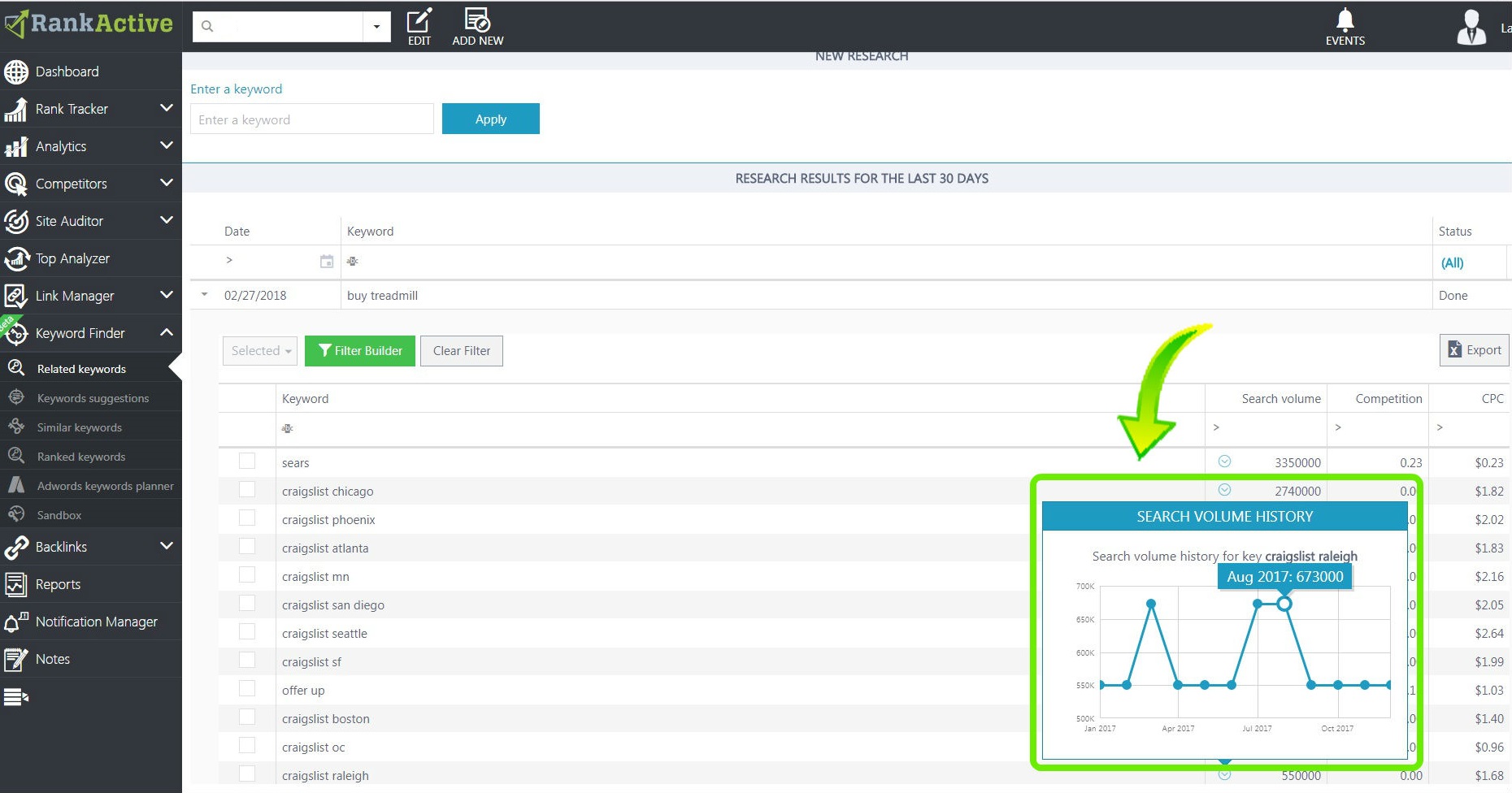The width and height of the screenshot is (1512, 793).
Task: Open the Status (All) filter
Action: pyautogui.click(x=1452, y=262)
